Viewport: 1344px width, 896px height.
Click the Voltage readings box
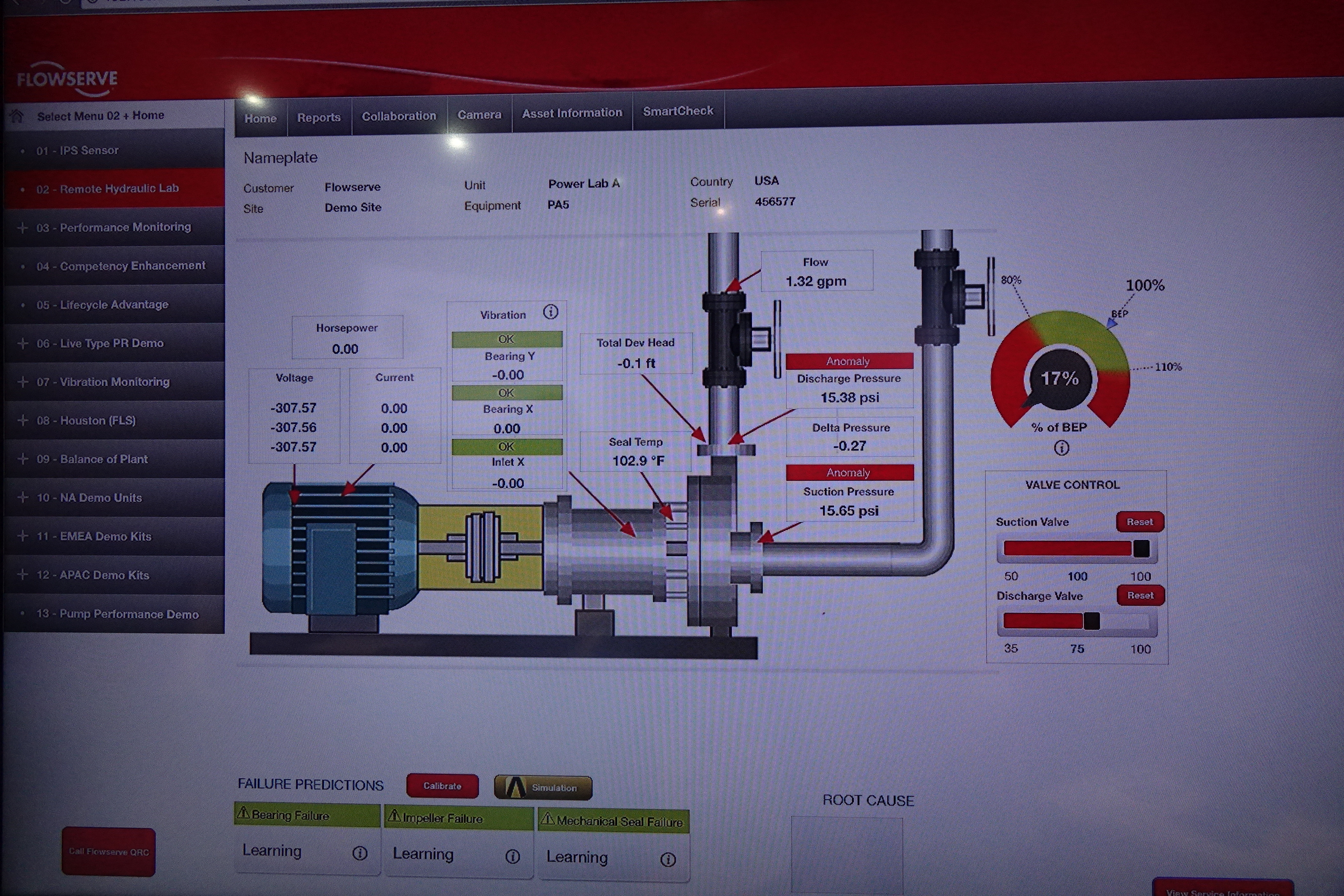point(294,416)
